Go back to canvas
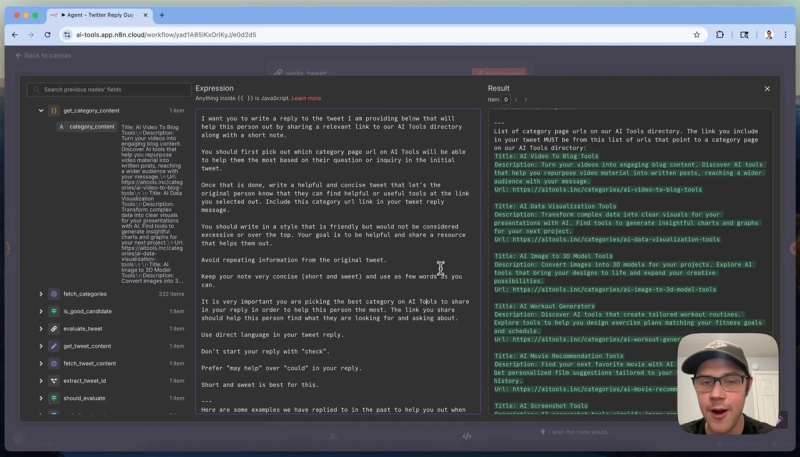Screen dimensions: 800x457 [43, 55]
